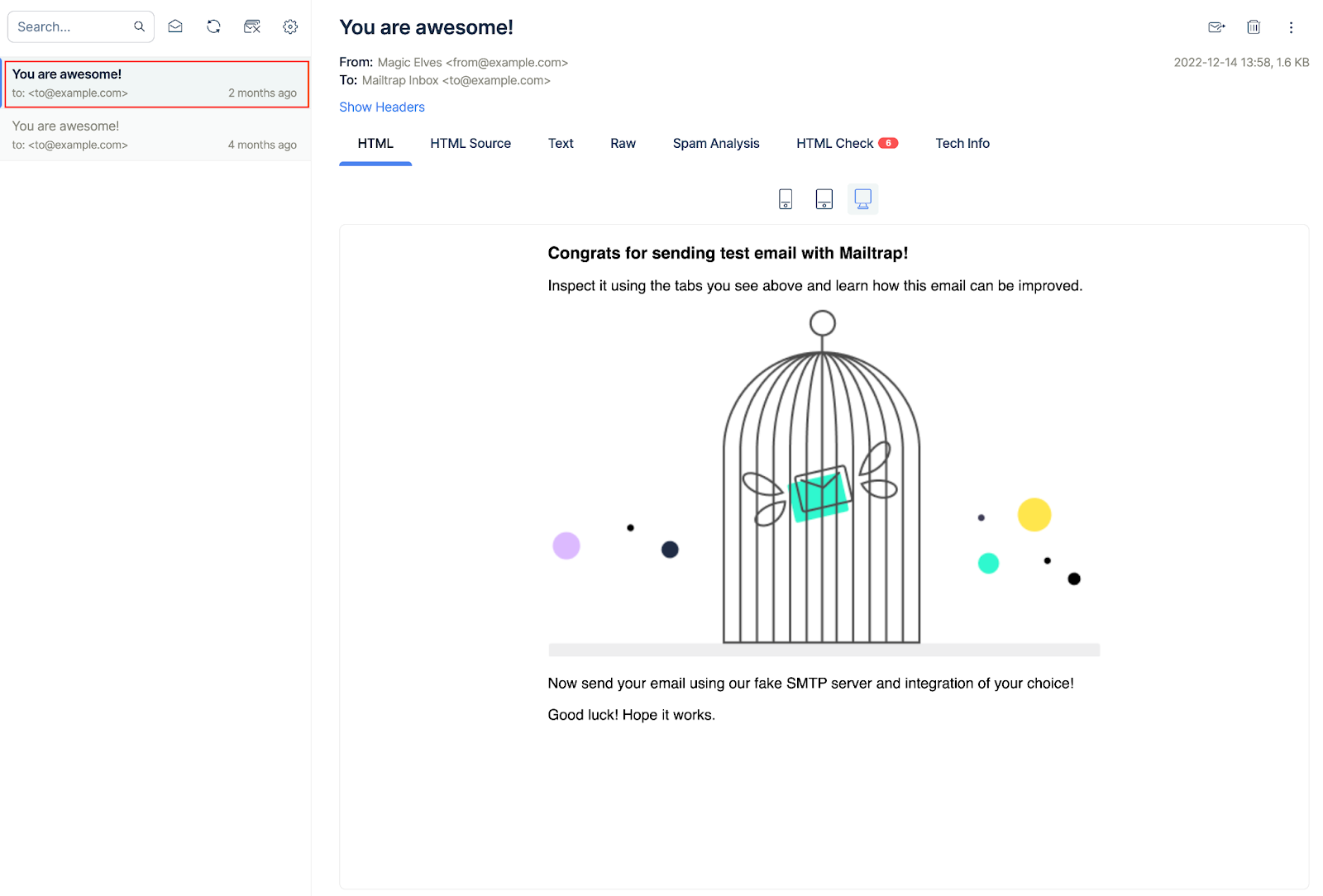Open the Text version of the email
Viewport: 1323px width, 896px height.
point(560,143)
